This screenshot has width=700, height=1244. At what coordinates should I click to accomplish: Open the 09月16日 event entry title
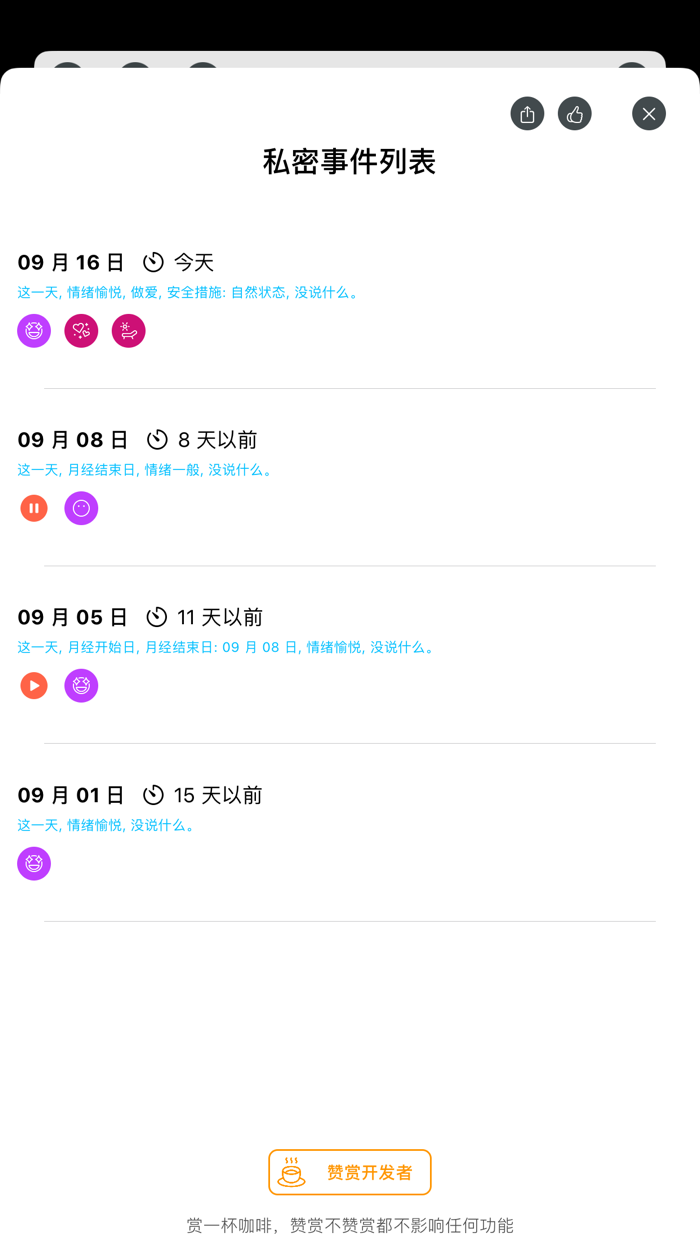[x=71, y=263]
